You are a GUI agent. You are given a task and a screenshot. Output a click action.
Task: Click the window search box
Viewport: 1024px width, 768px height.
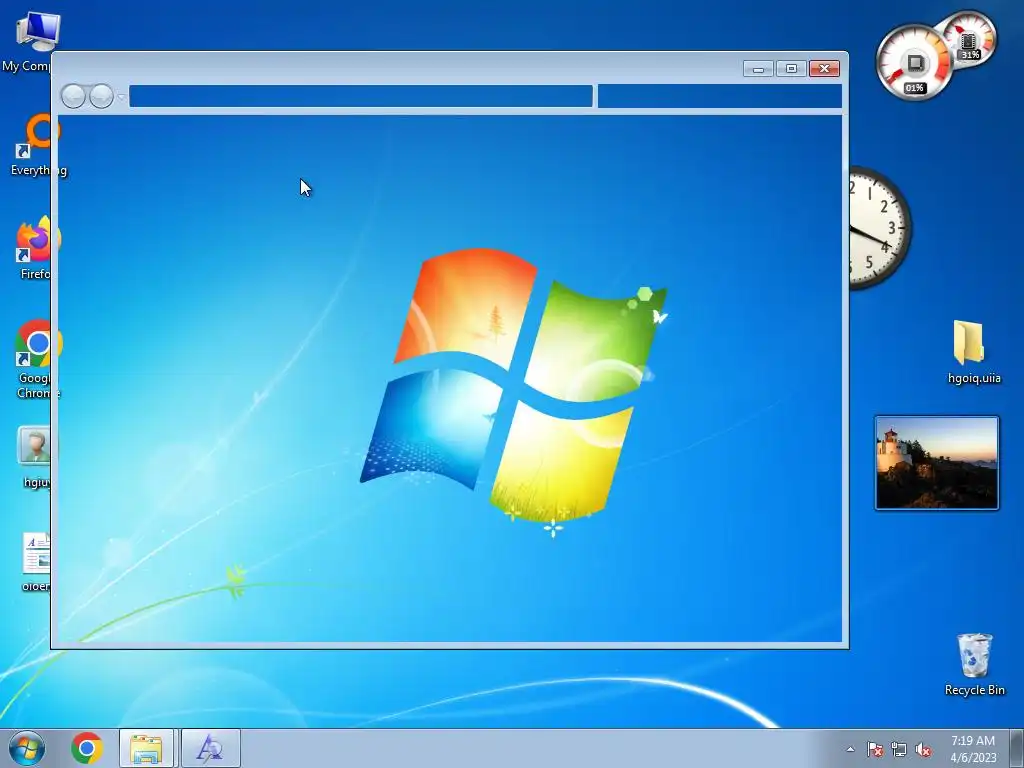click(720, 96)
